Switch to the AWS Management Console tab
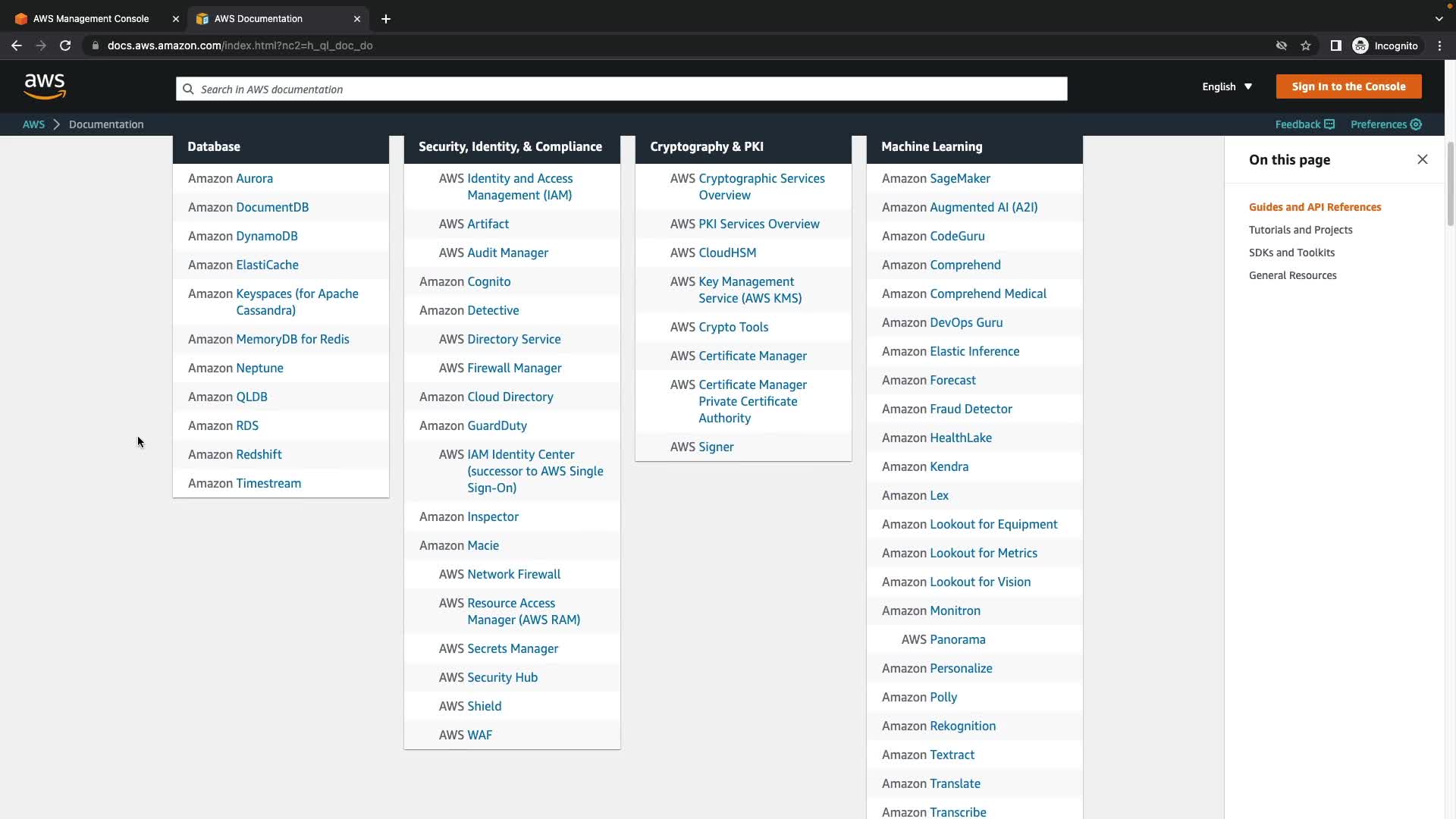The width and height of the screenshot is (1456, 819). [x=91, y=19]
